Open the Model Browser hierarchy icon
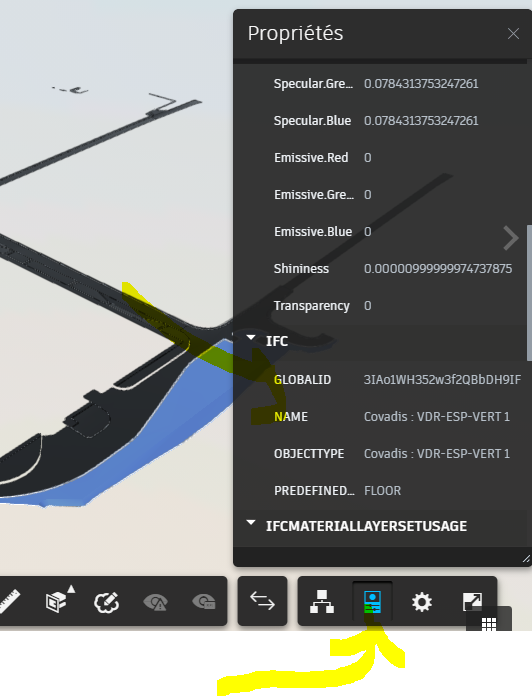Viewport: 532px width, 696px height. [322, 601]
